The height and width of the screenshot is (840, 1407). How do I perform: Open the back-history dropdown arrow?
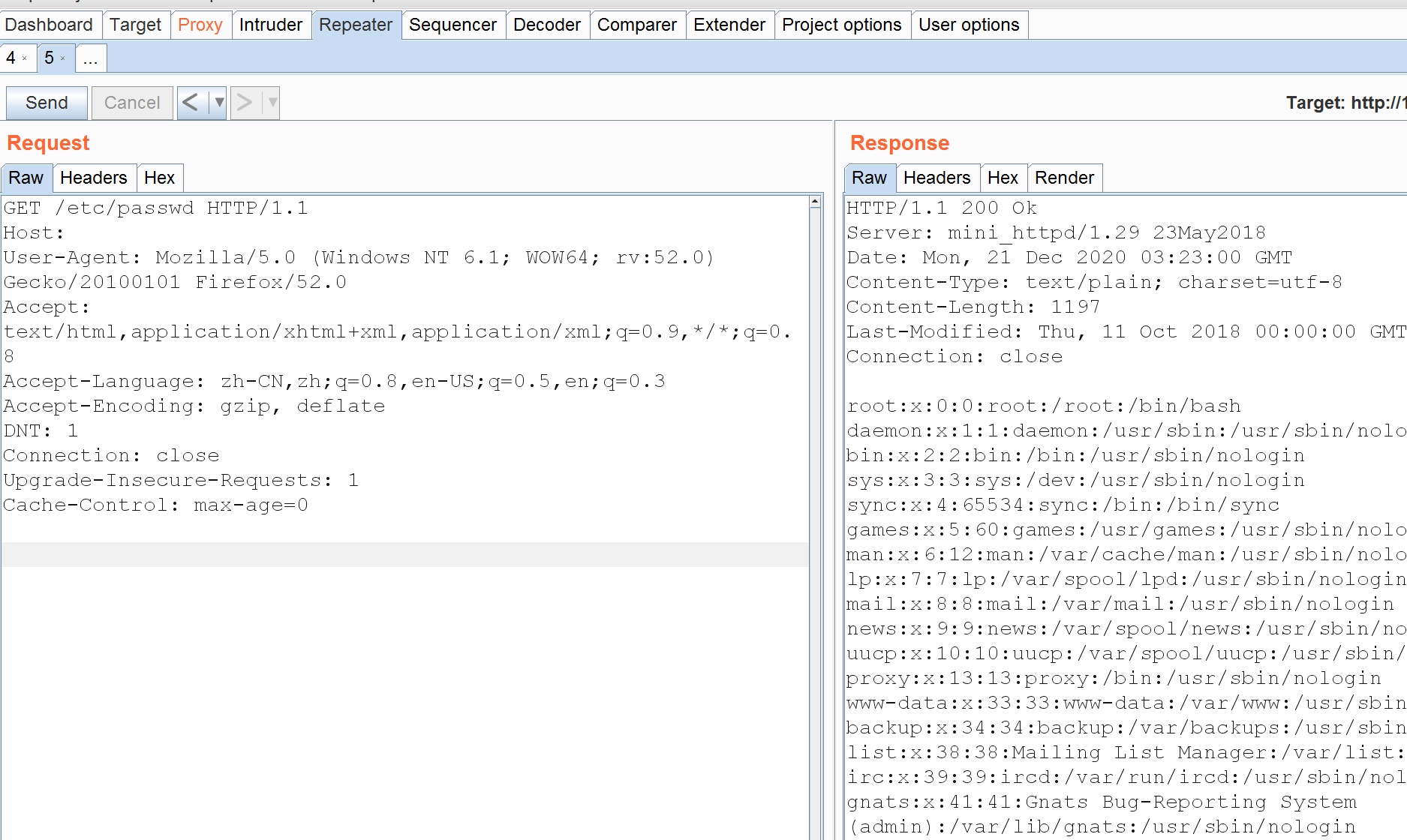coord(217,103)
